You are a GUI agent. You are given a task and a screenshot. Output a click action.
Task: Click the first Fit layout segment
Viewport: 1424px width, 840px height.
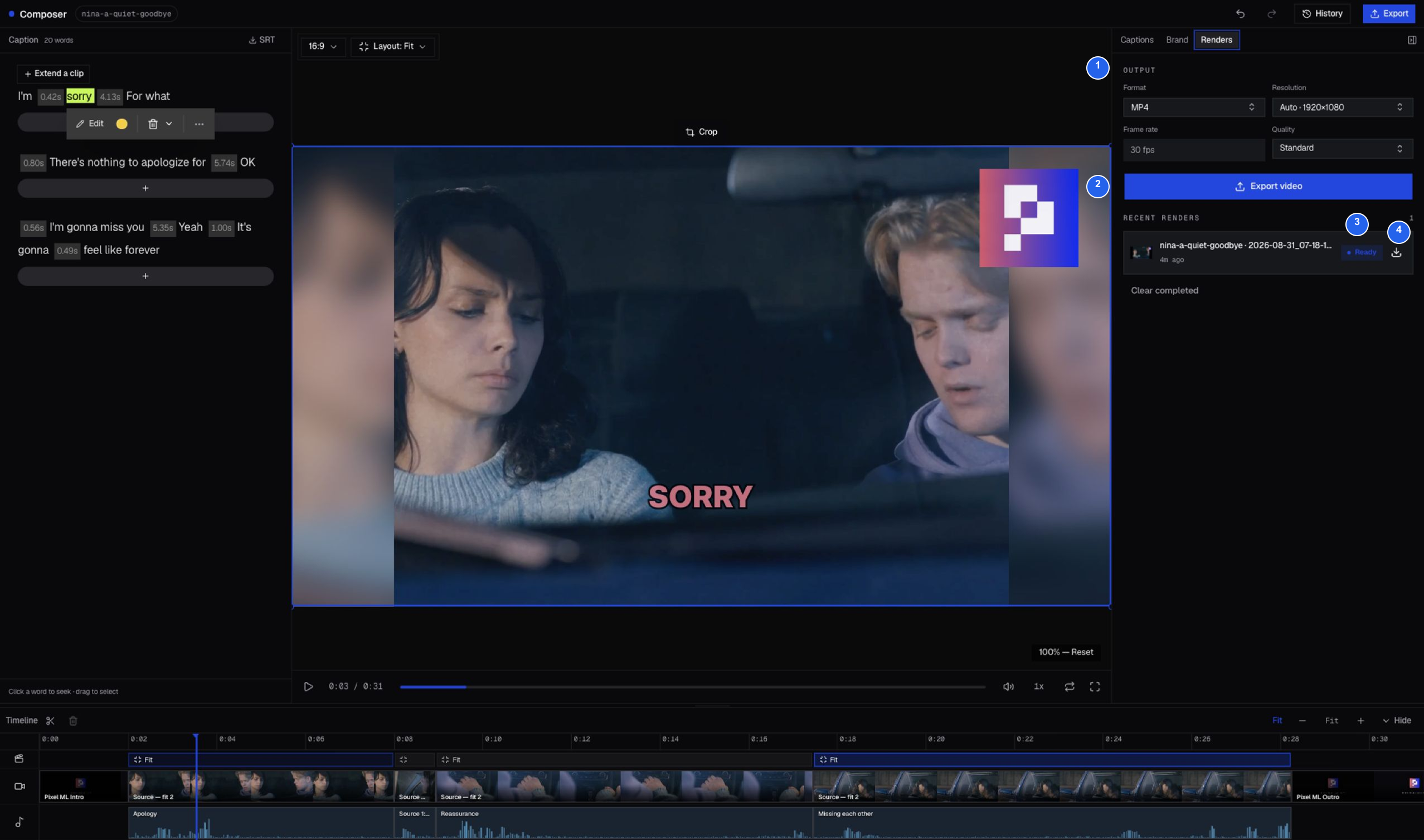(260, 760)
